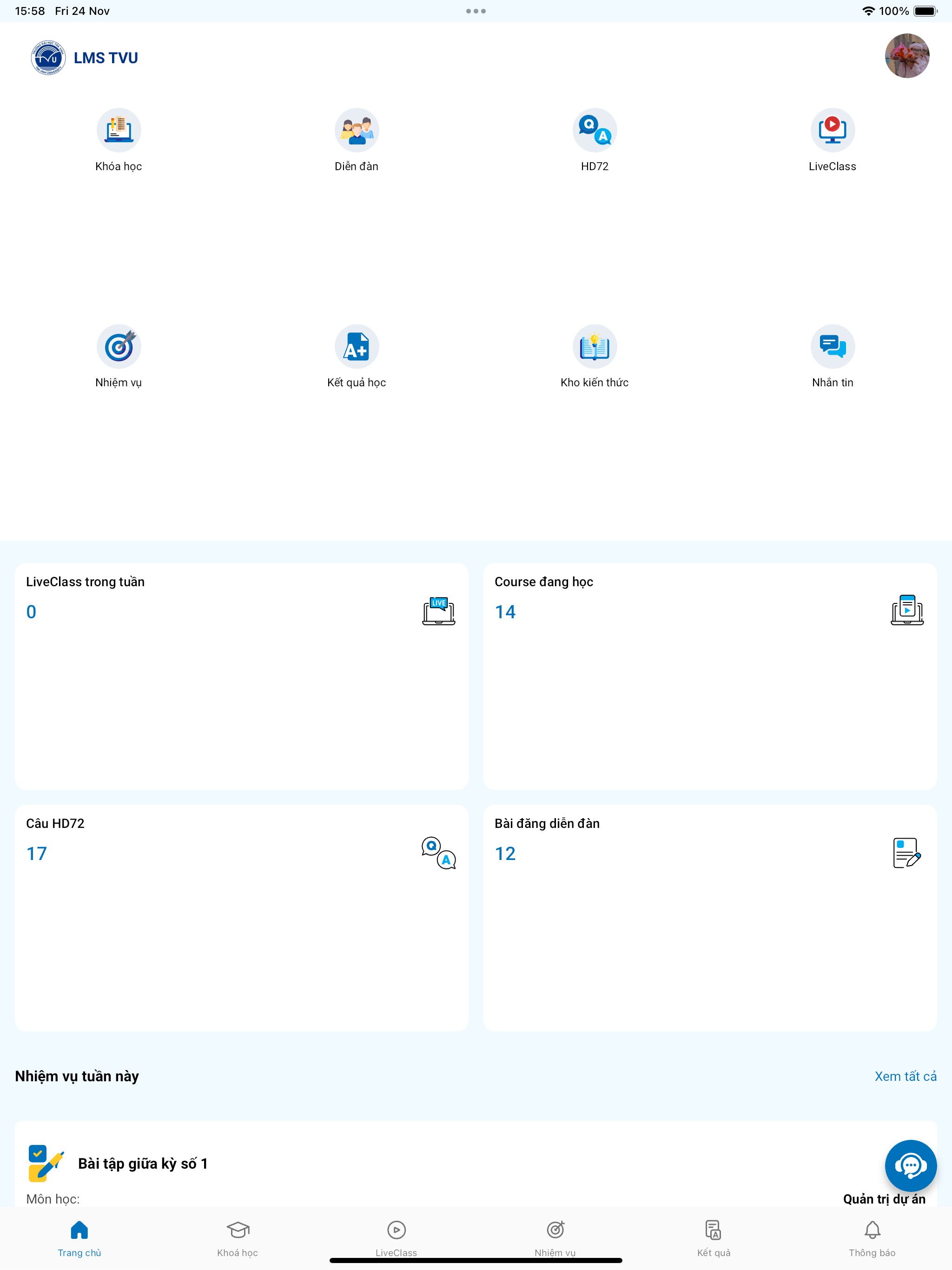Viewport: 952px width, 1270px height.
Task: Tap the Q&A bubbles icon in Câu HD72 card
Action: [x=439, y=853]
